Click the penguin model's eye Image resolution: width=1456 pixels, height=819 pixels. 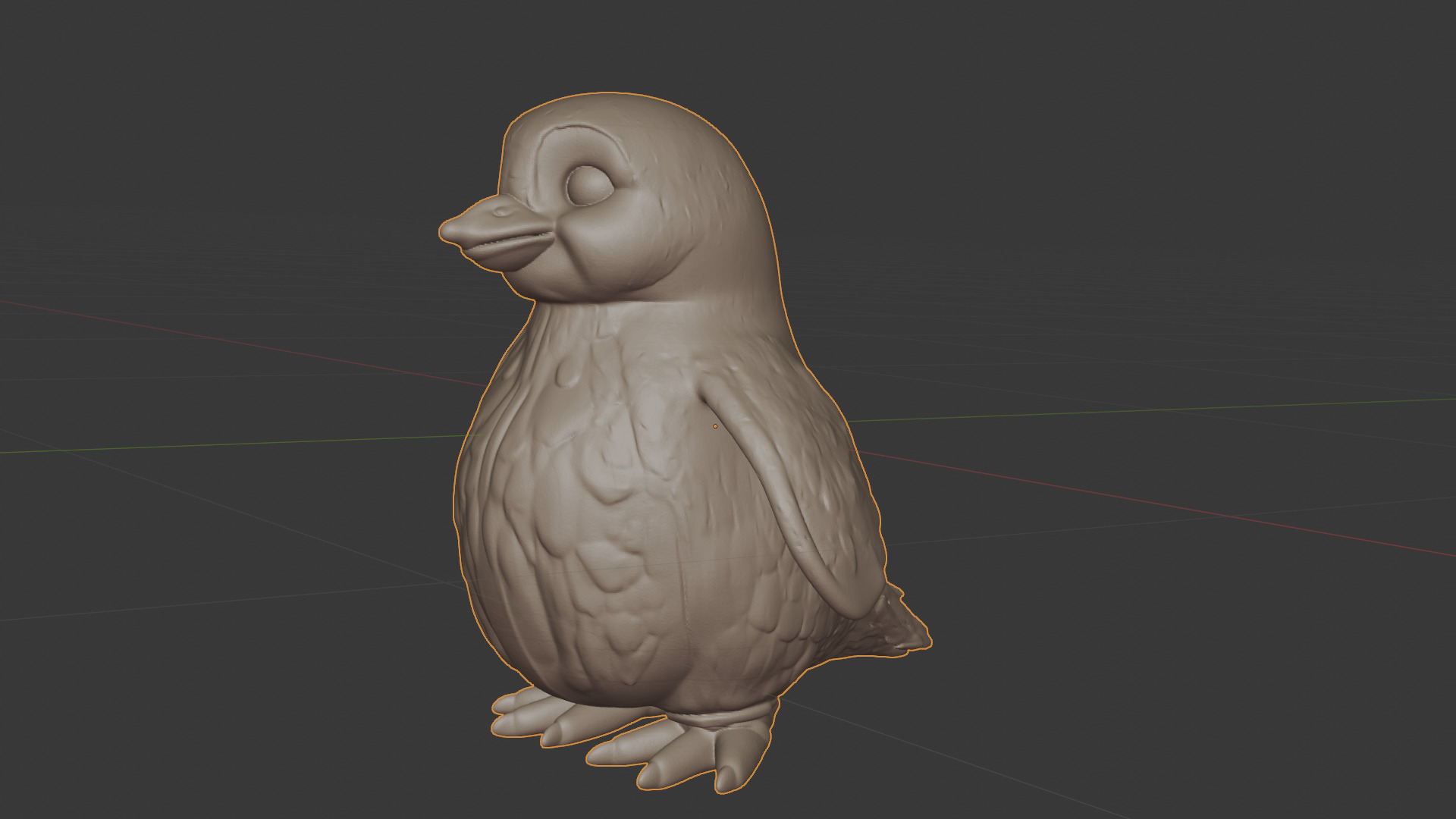[589, 184]
